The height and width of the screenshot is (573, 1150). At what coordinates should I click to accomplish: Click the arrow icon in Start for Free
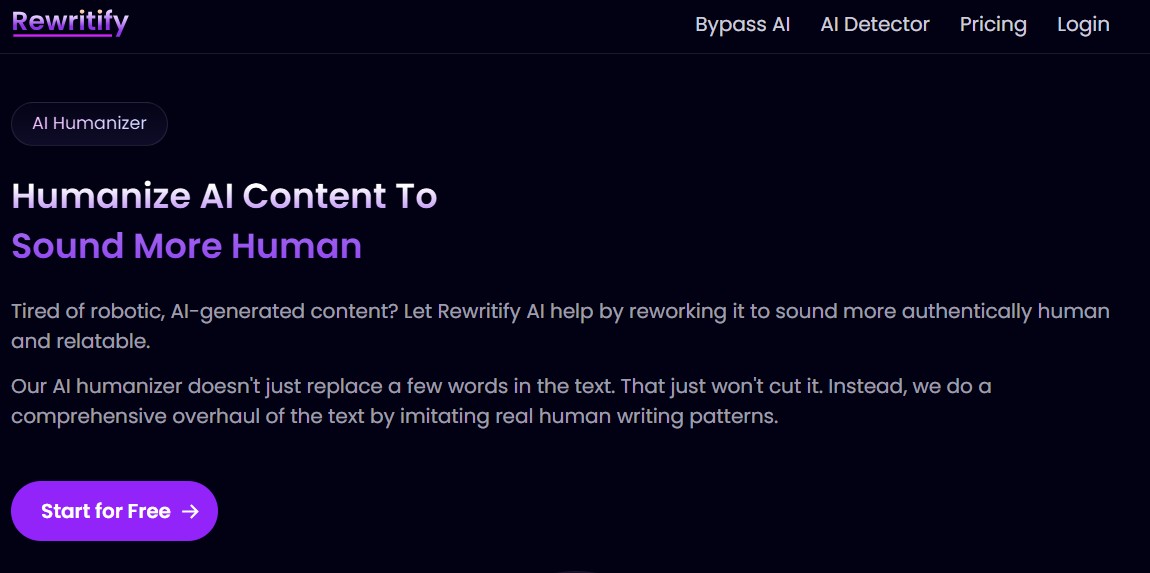point(190,511)
